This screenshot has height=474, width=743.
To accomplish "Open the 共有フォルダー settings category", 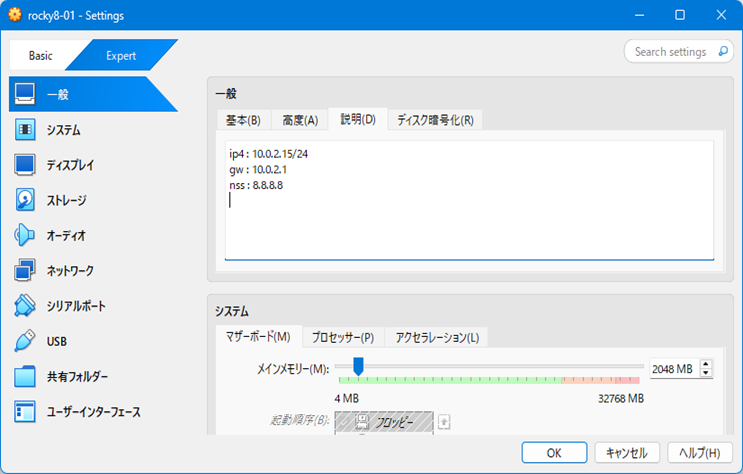I will click(x=94, y=376).
